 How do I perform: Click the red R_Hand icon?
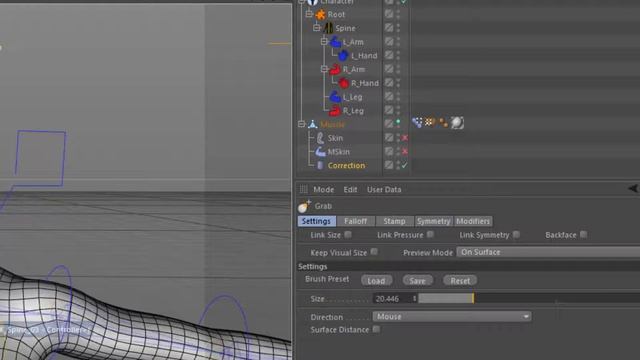[344, 83]
